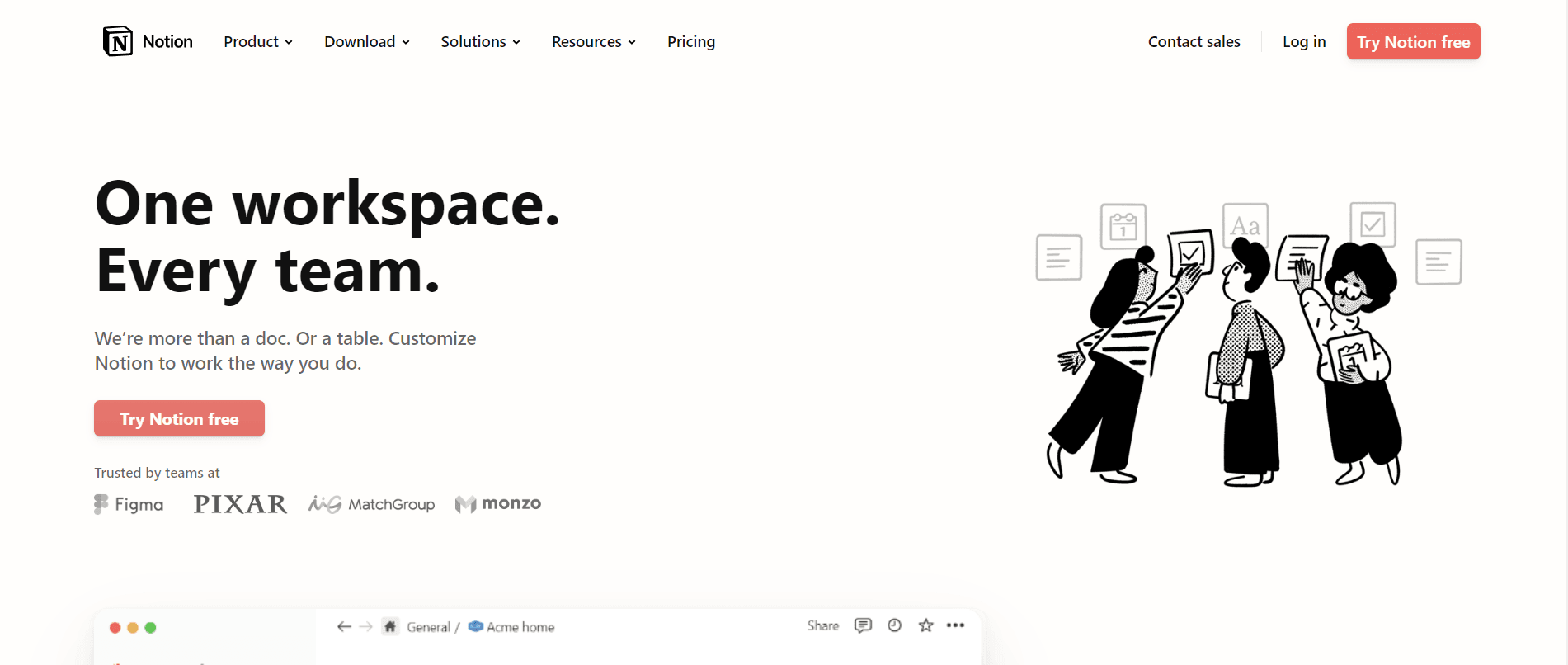The image size is (1568, 665).
Task: Click the home icon beside General
Action: [390, 627]
